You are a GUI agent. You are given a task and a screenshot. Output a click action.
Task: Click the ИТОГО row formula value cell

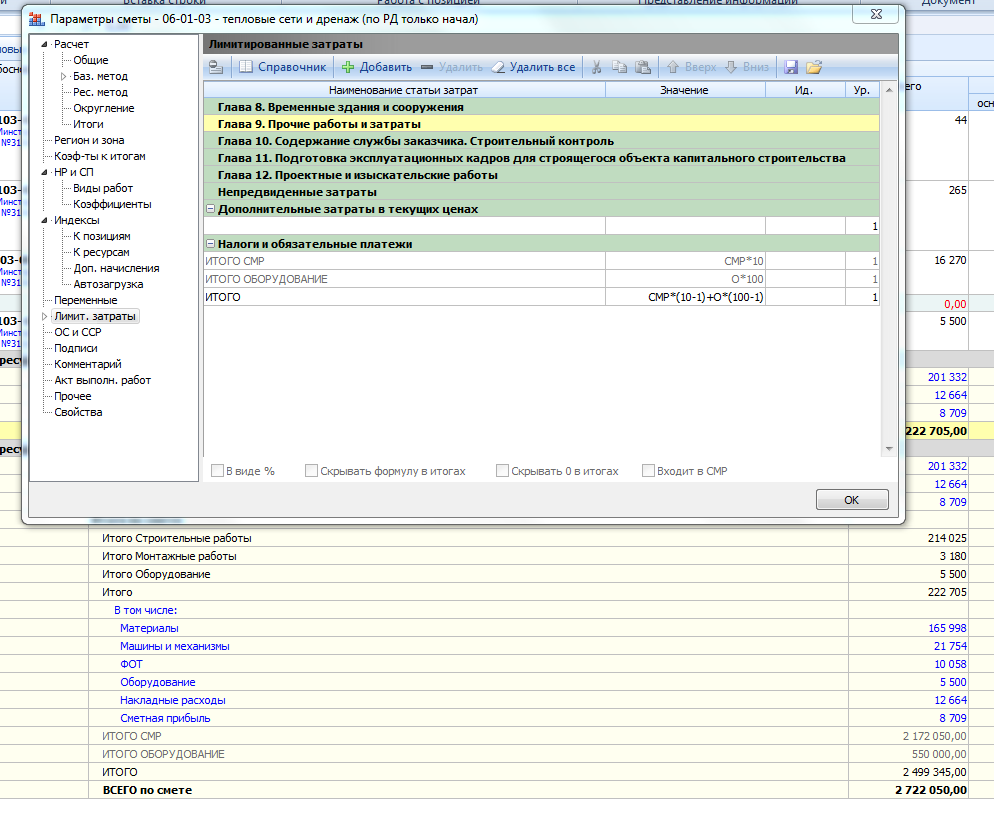pos(684,297)
